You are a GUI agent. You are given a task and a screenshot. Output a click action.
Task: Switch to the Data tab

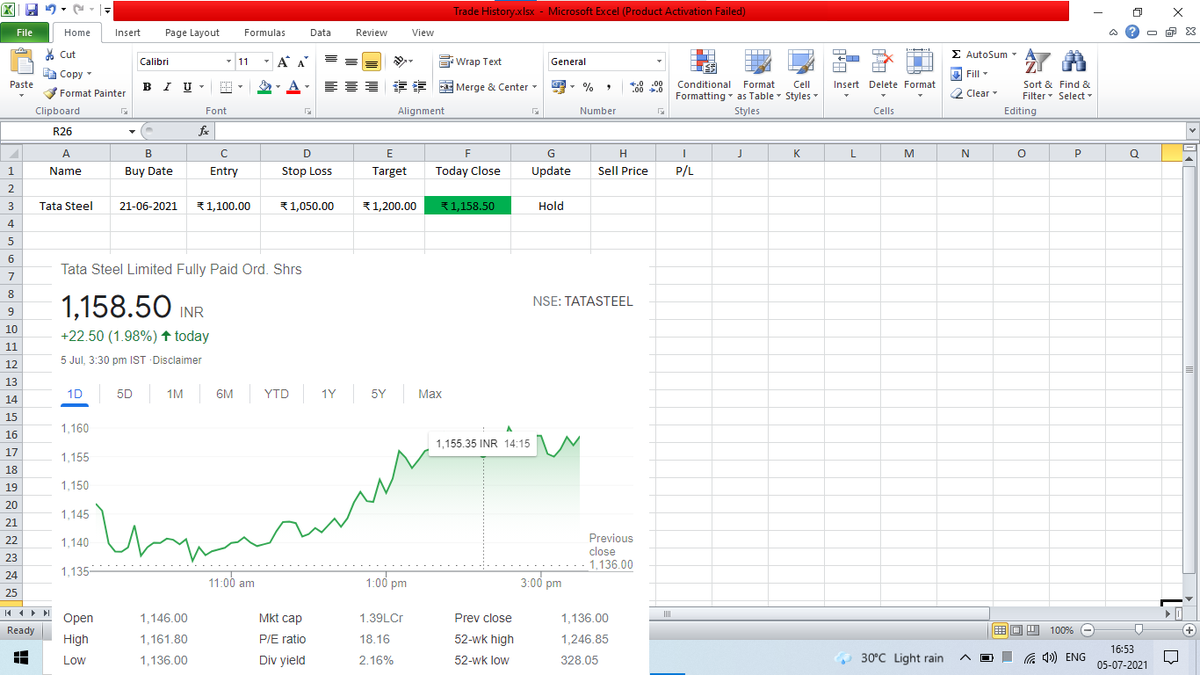coord(320,33)
